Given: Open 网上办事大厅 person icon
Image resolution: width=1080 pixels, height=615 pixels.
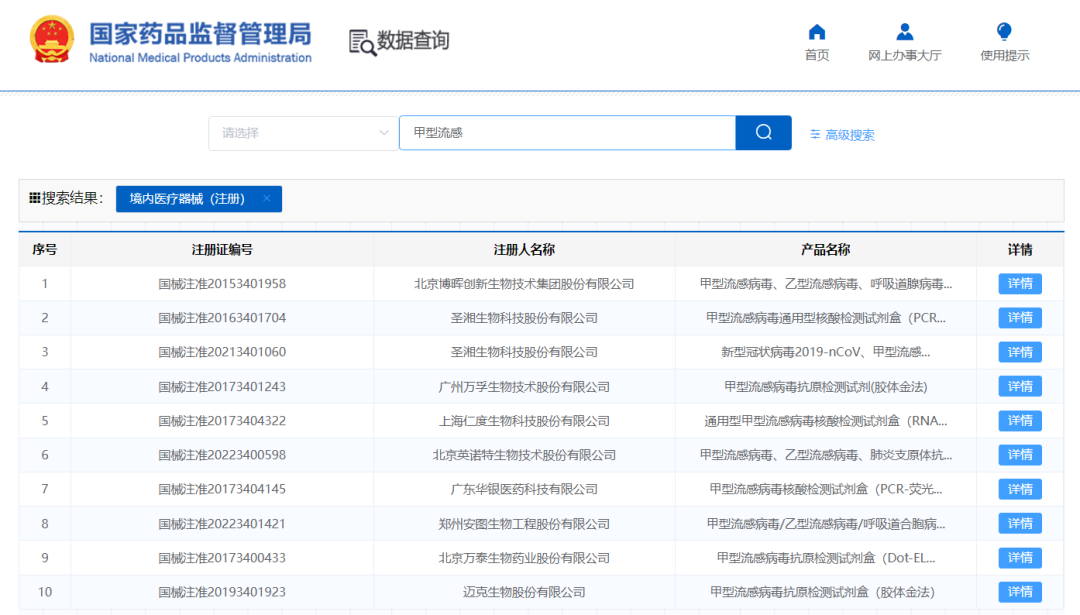Looking at the screenshot, I should tap(904, 32).
